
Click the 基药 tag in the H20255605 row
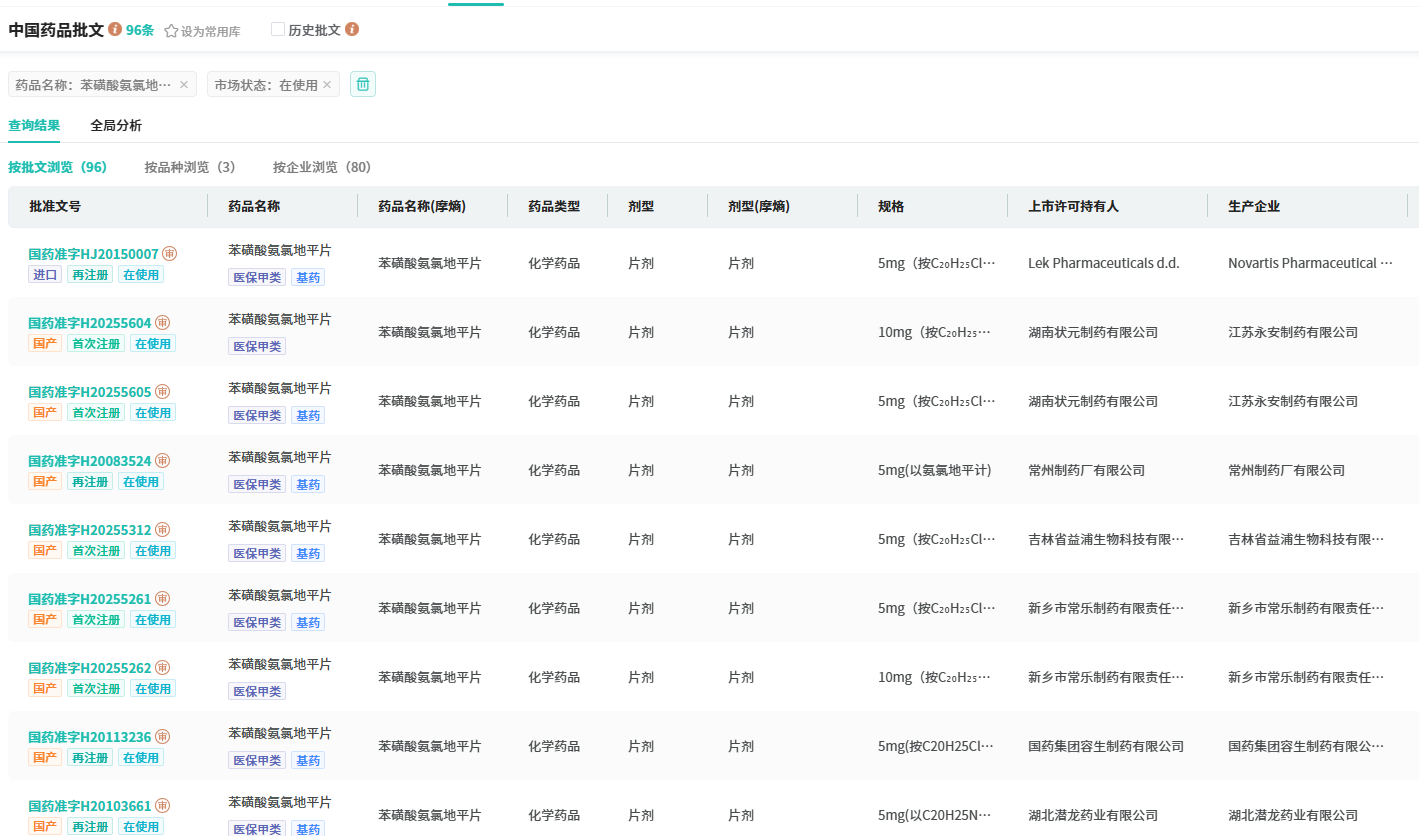[x=308, y=415]
